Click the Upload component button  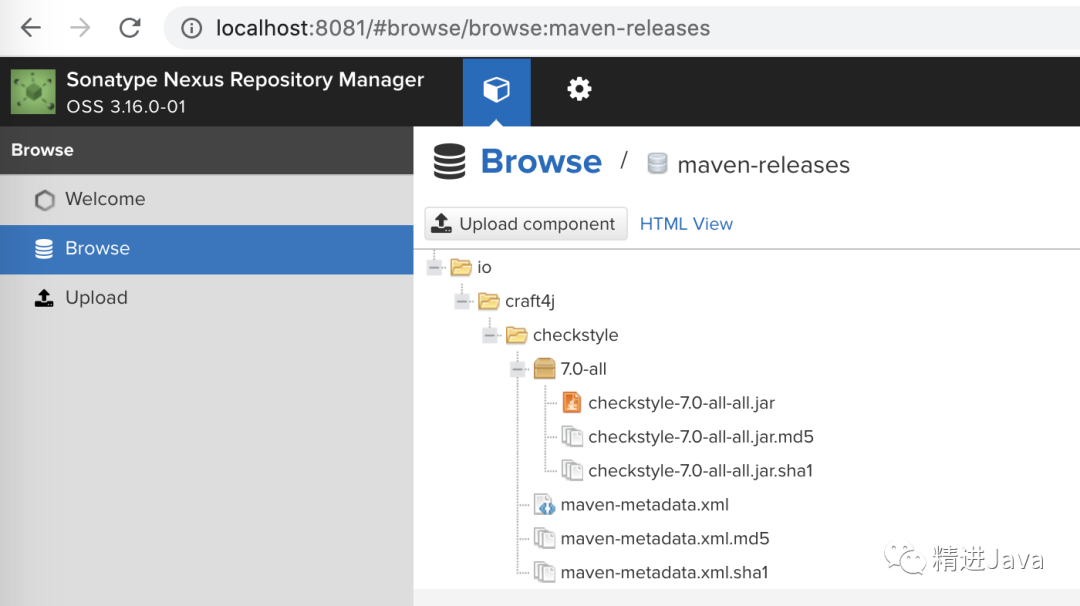[x=526, y=224]
